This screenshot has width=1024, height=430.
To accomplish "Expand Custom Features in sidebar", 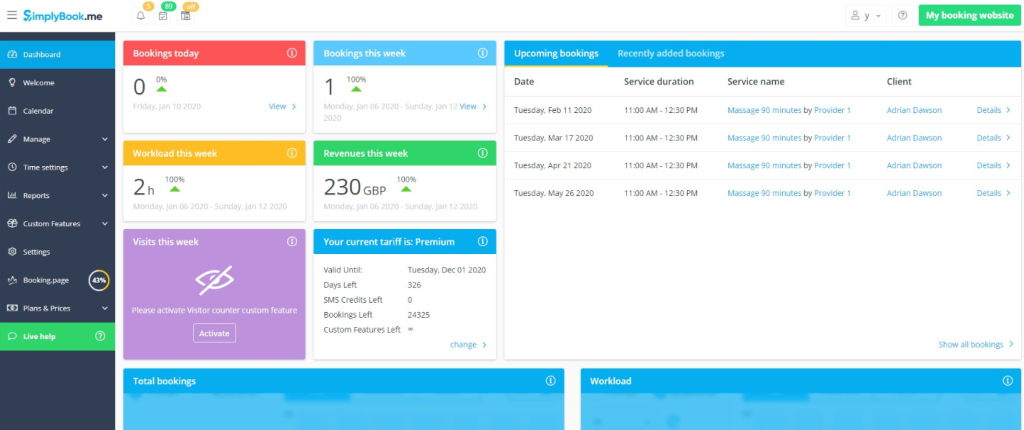I will point(57,223).
